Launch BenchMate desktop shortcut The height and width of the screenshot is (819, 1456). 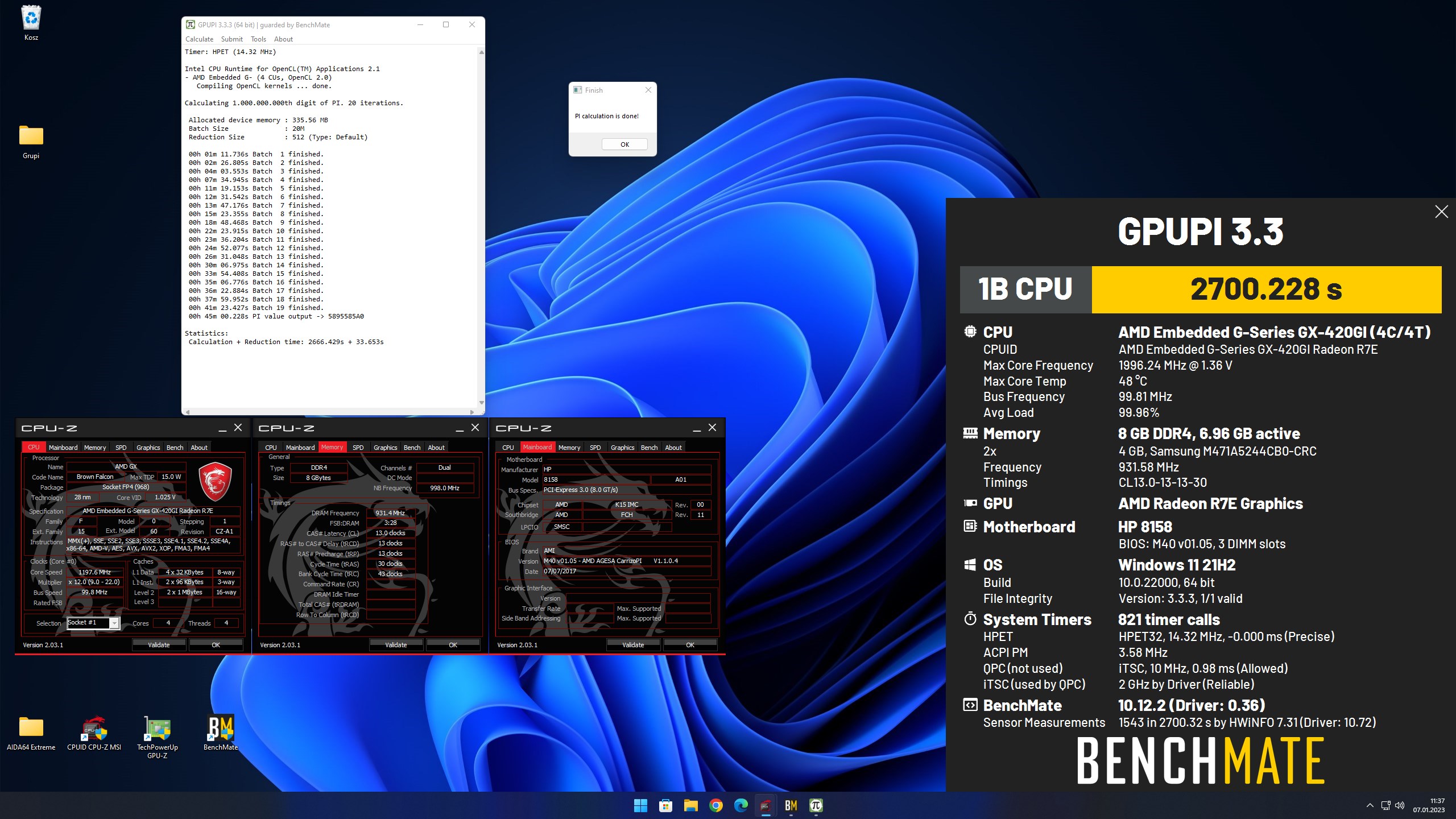tap(221, 733)
